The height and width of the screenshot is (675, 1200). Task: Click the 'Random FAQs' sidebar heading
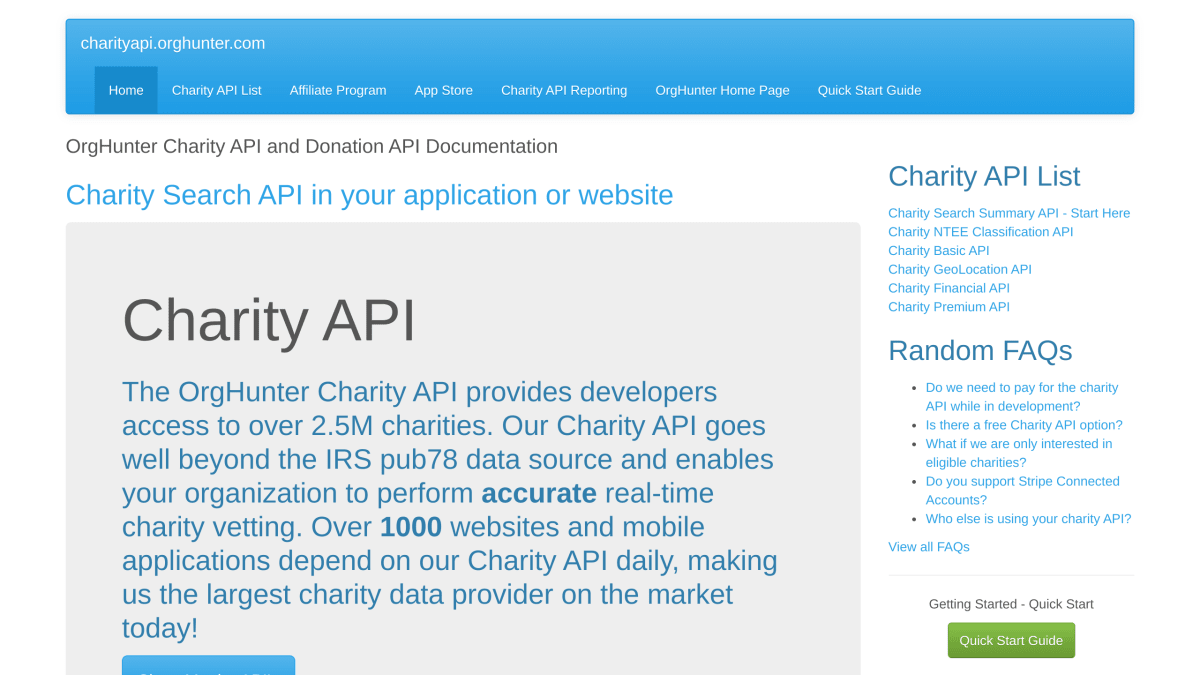[980, 350]
